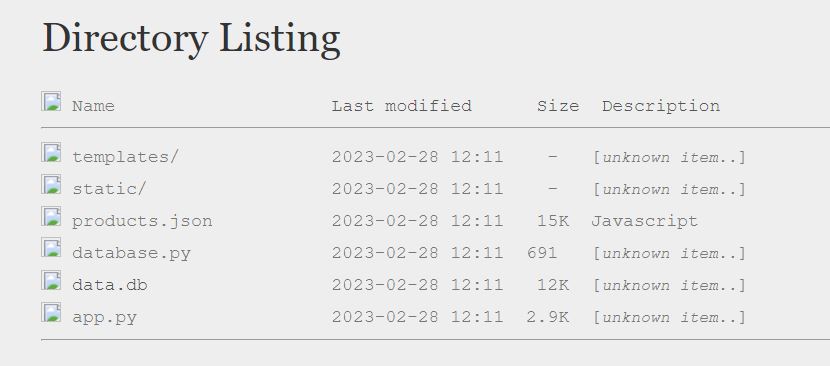Image resolution: width=830 pixels, height=366 pixels.
Task: Sort listing by Description column
Action: tap(661, 106)
